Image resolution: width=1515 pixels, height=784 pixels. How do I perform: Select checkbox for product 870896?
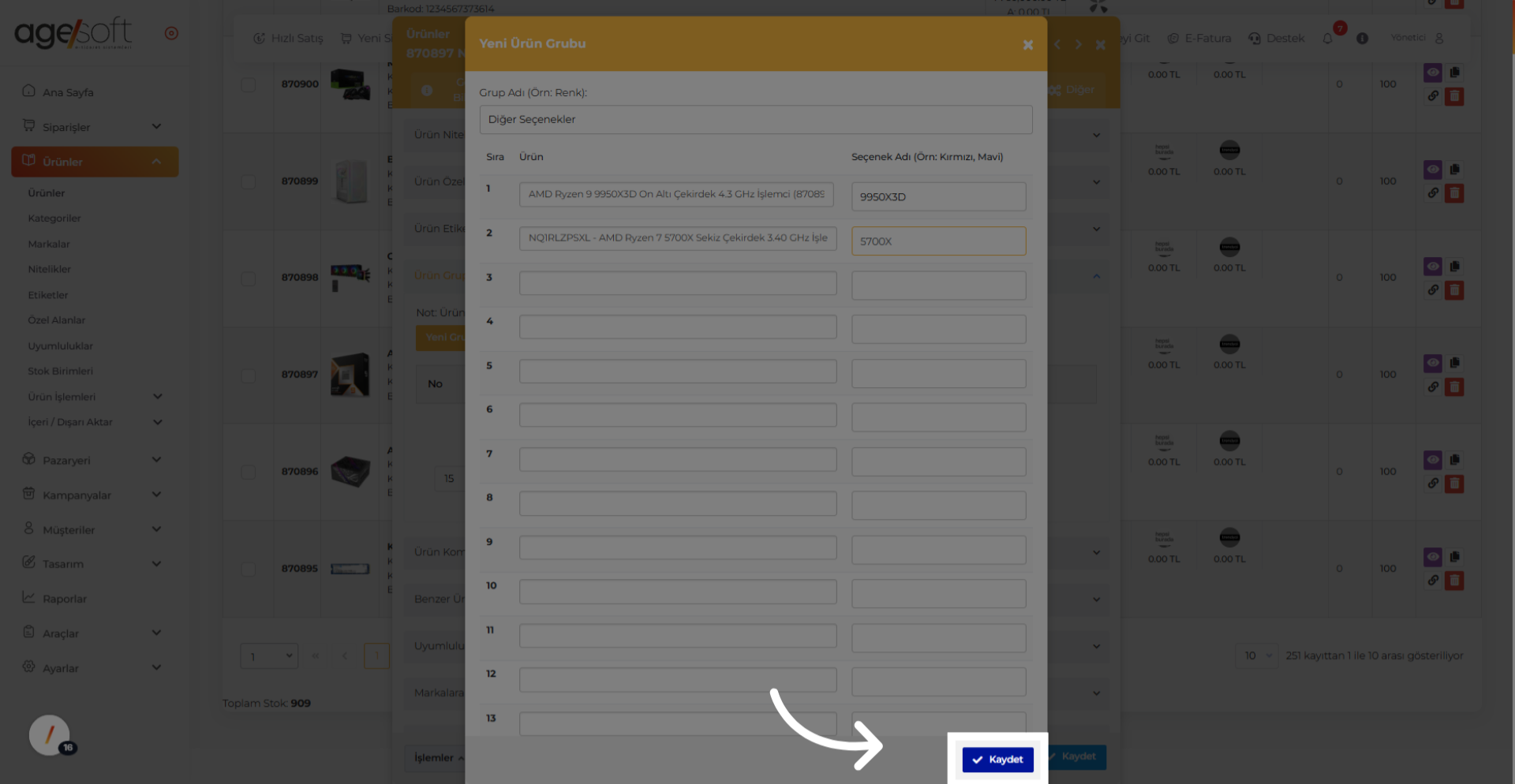click(249, 472)
